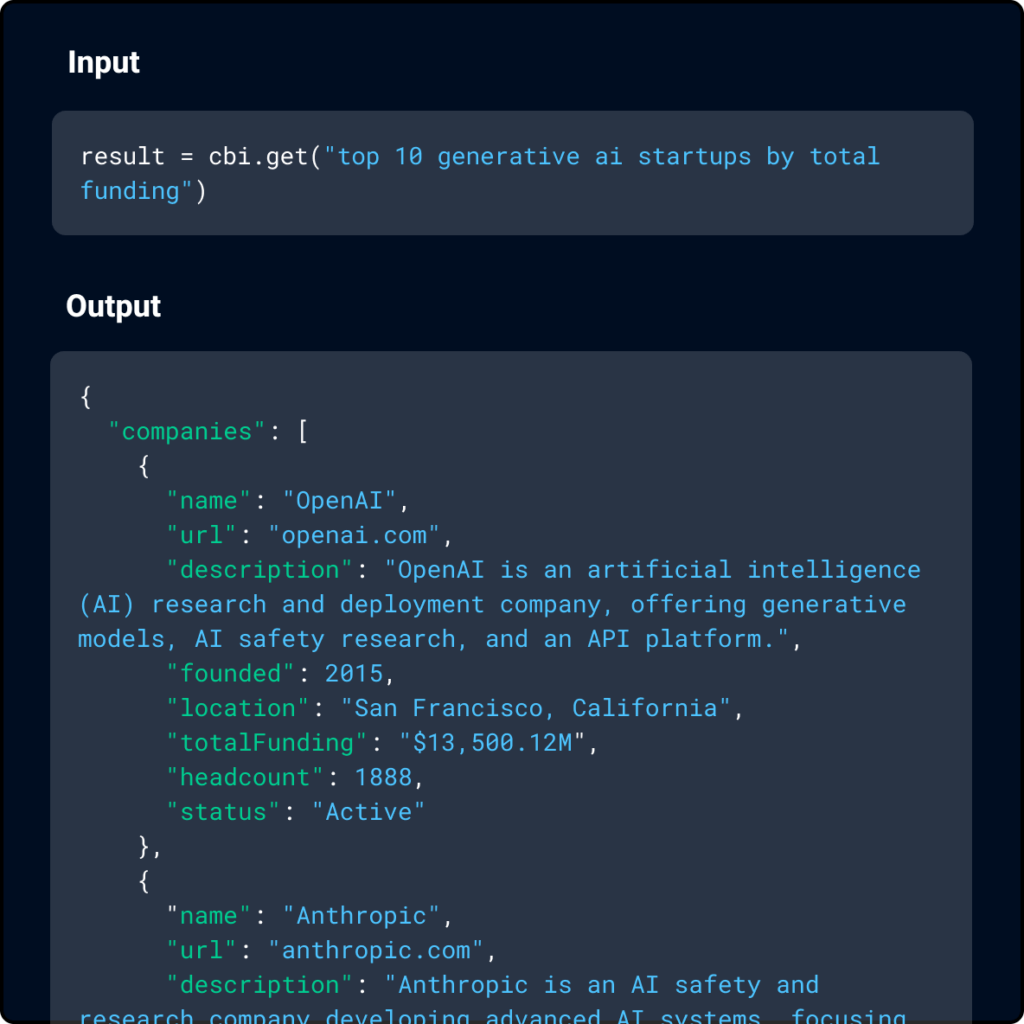
Task: Click the "$13,500.12M" total funding value
Action: (x=493, y=743)
